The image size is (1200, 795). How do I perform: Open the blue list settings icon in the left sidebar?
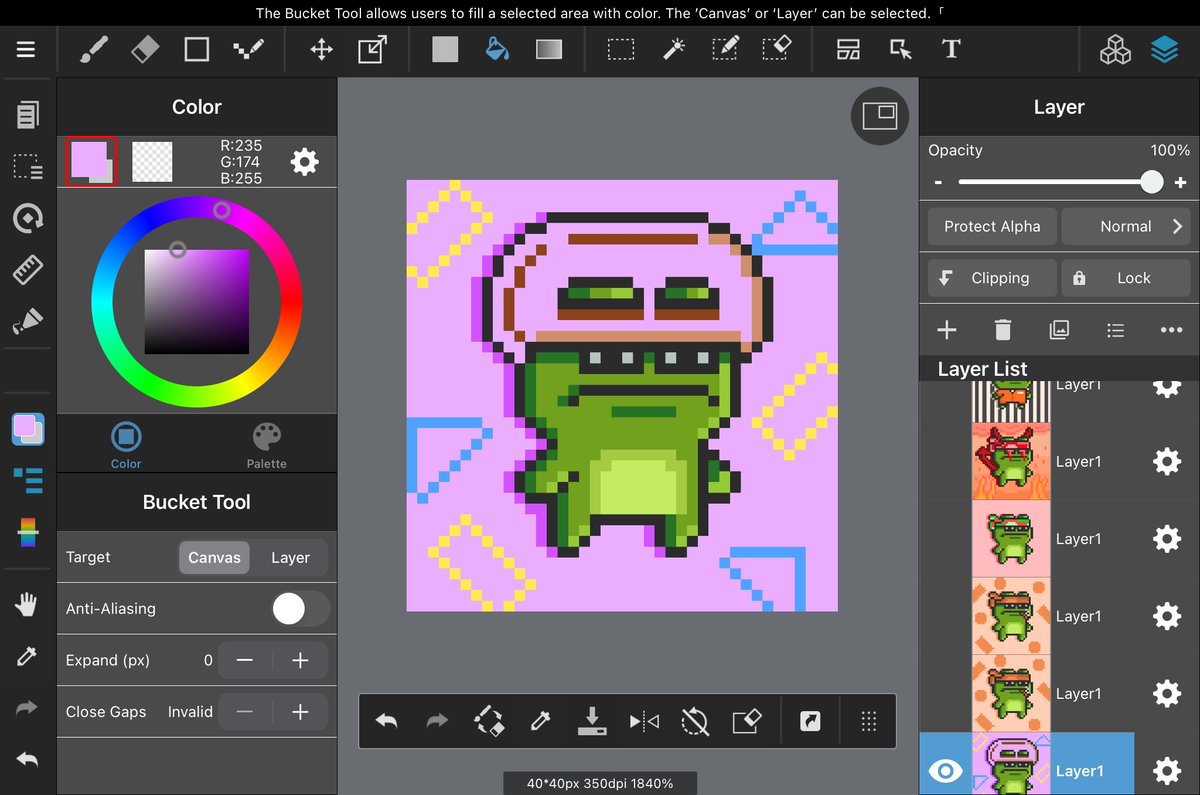(x=27, y=480)
